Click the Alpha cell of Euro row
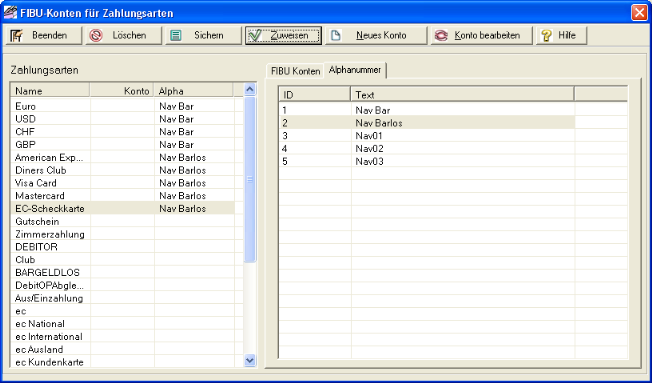Viewport: 652px width, 383px height. coord(194,106)
